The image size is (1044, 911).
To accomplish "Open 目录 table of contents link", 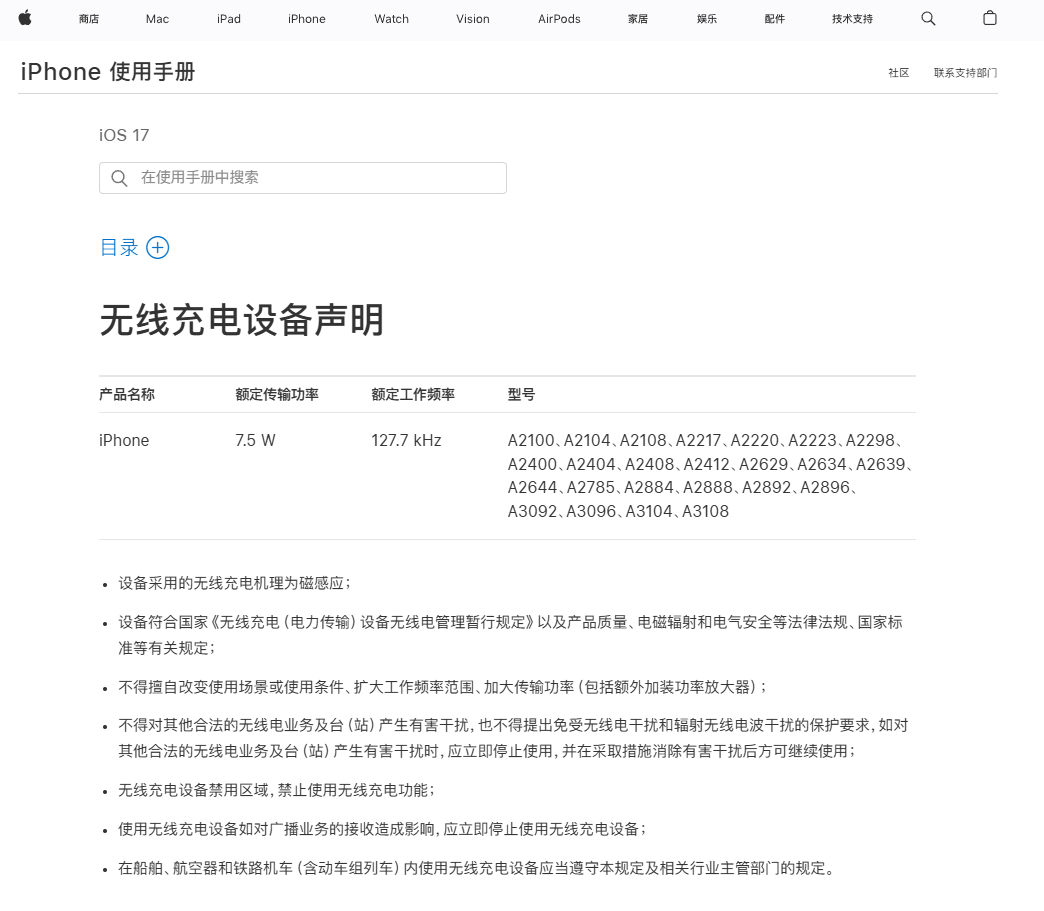I will 119,248.
